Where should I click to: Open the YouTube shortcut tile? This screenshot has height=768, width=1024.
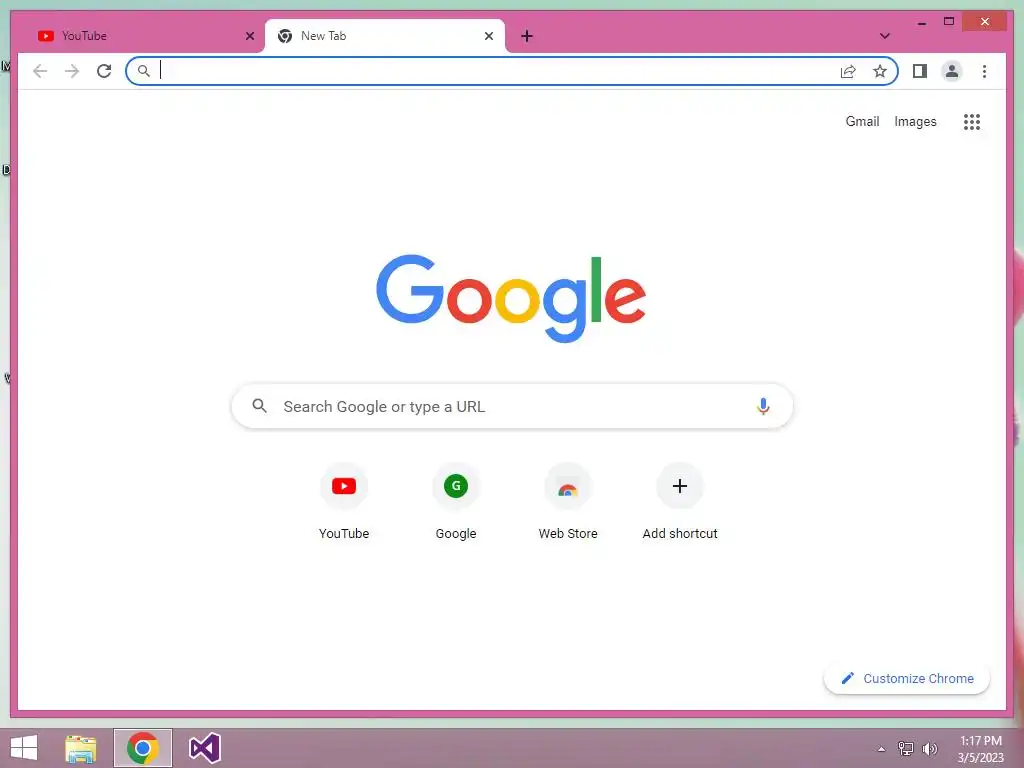pos(344,503)
